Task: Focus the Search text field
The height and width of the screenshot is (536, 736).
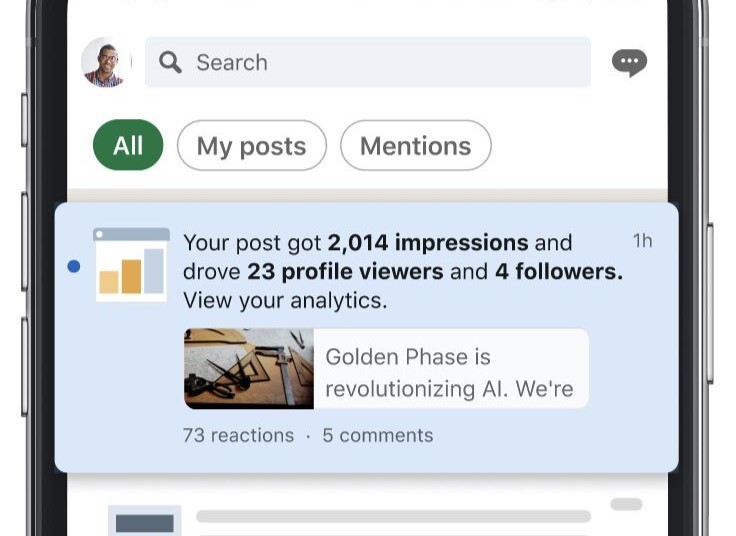Action: 380,62
